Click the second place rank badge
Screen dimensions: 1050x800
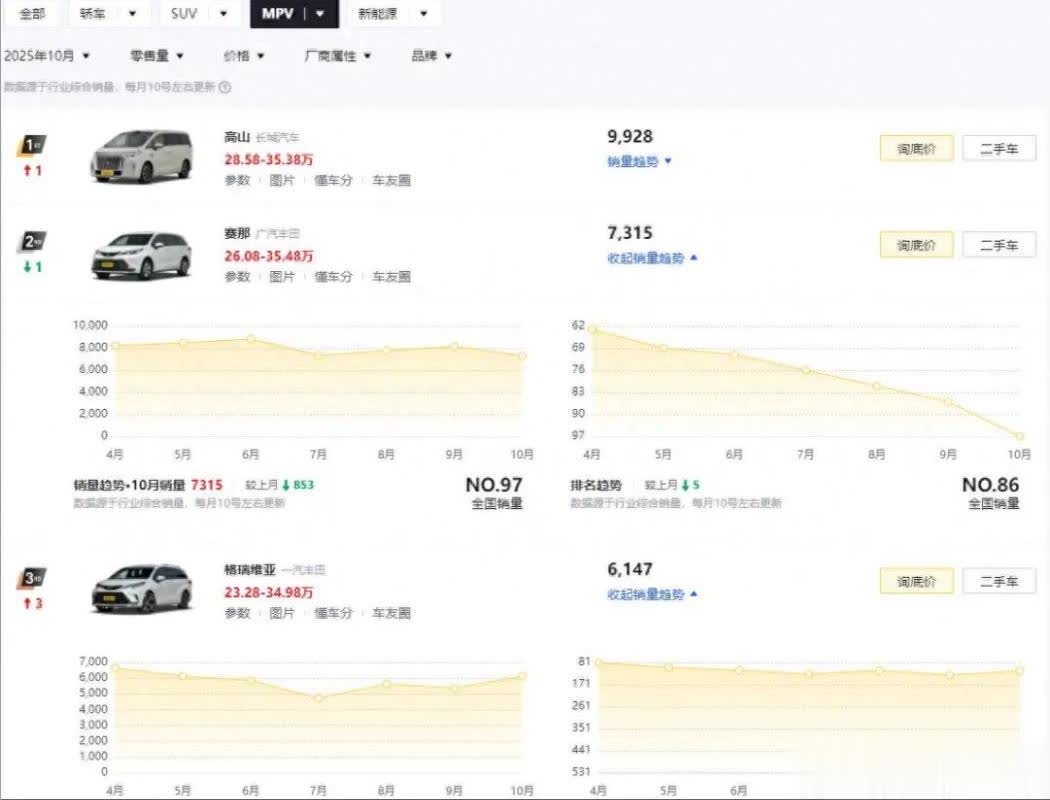(x=32, y=242)
